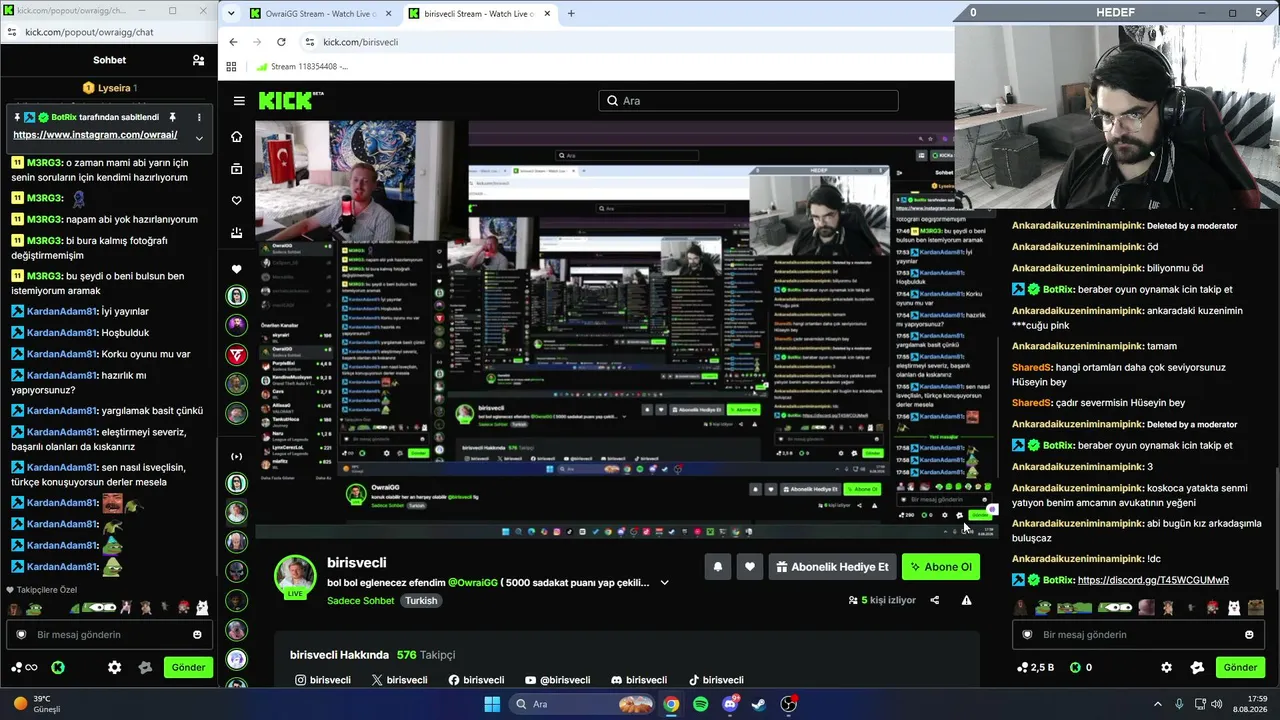The width and height of the screenshot is (1280, 720).
Task: Go to Kick home via sidebar house icon
Action: click(236, 136)
